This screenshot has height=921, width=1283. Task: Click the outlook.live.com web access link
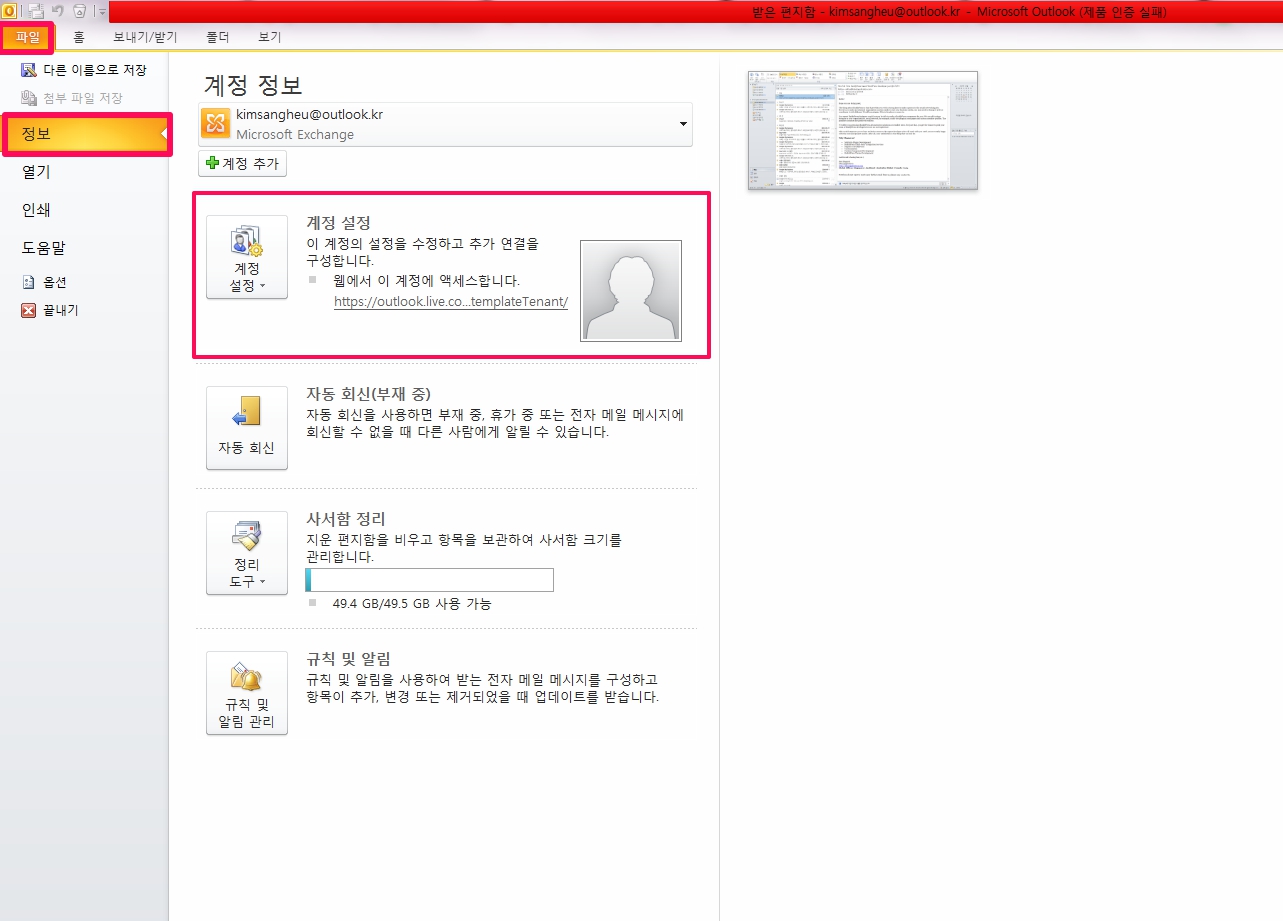[x=450, y=301]
